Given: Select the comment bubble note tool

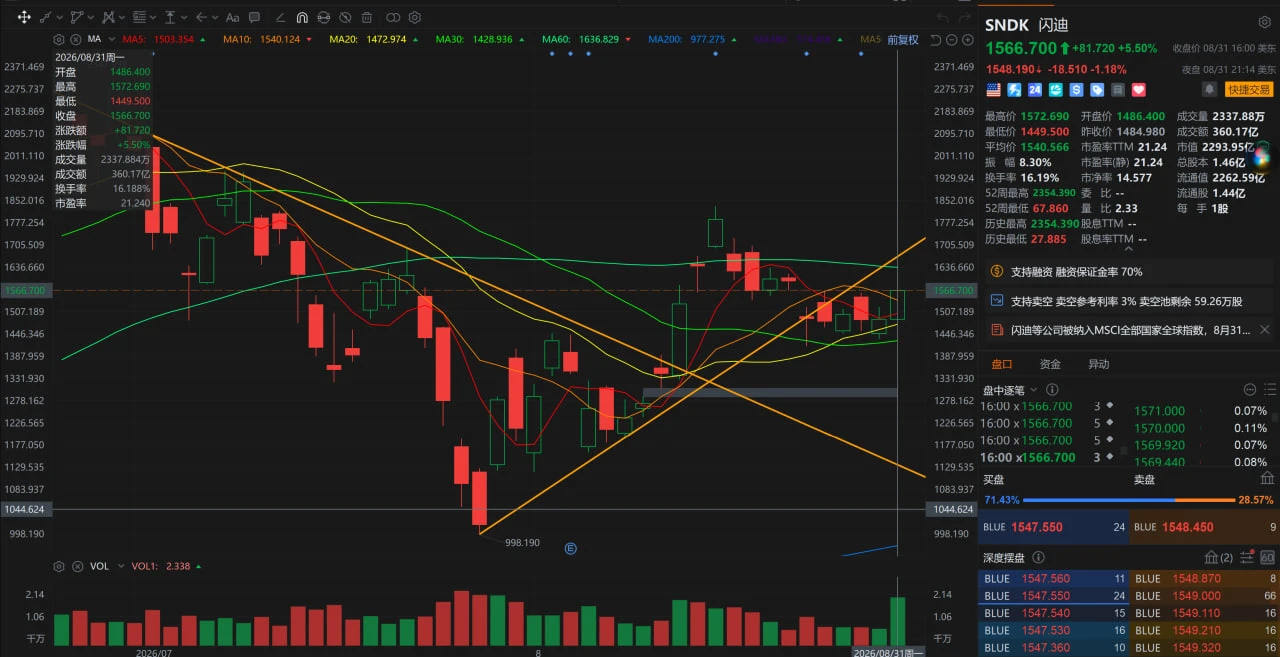Looking at the screenshot, I should pyautogui.click(x=254, y=17).
